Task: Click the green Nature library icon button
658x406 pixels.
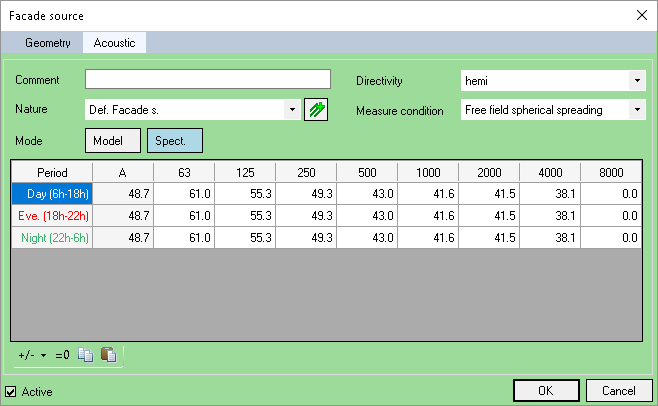Action: point(316,110)
